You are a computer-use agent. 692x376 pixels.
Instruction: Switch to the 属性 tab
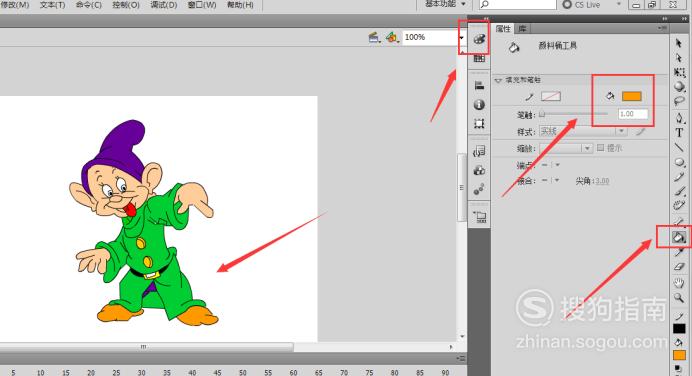tap(503, 29)
